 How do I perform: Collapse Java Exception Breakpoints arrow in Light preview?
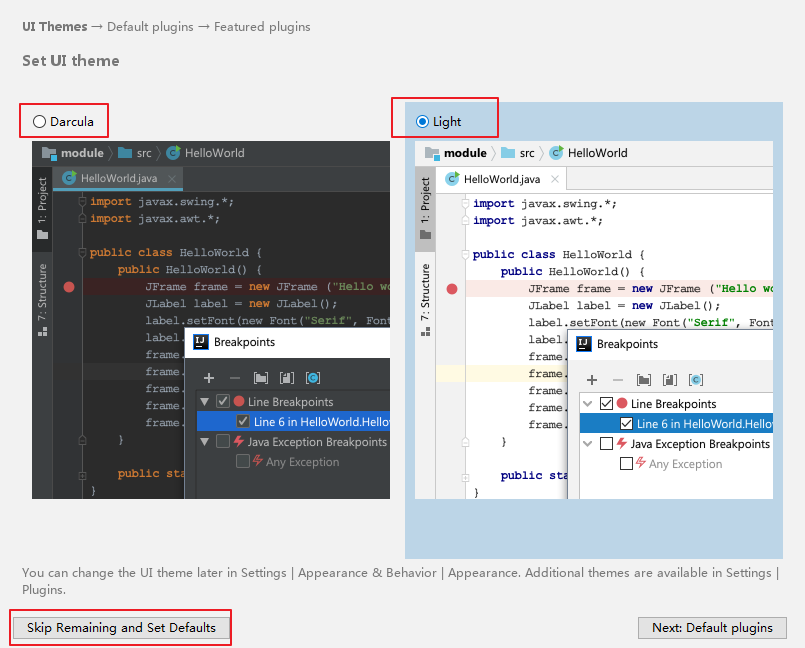coord(588,444)
